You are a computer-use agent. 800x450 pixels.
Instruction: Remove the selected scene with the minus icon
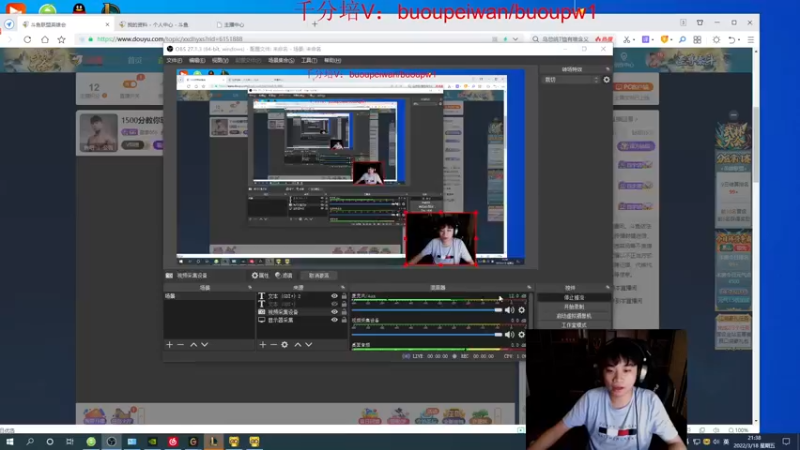[181, 345]
